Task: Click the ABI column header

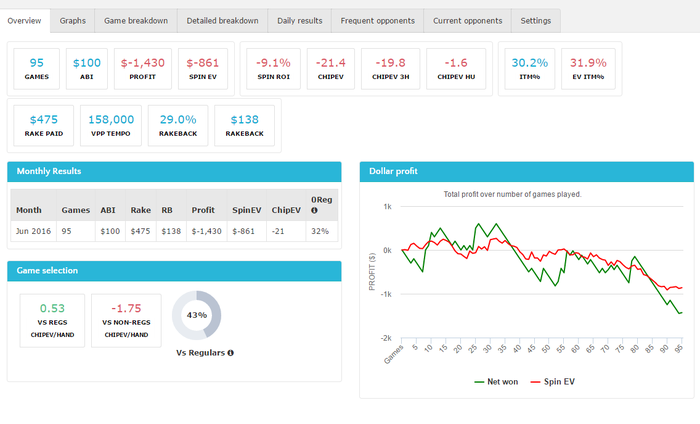Action: [x=110, y=205]
